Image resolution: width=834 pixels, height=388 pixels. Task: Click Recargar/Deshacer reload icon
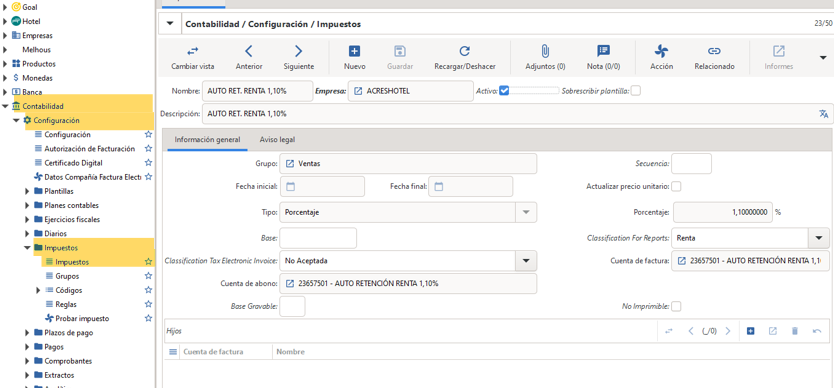pos(465,51)
